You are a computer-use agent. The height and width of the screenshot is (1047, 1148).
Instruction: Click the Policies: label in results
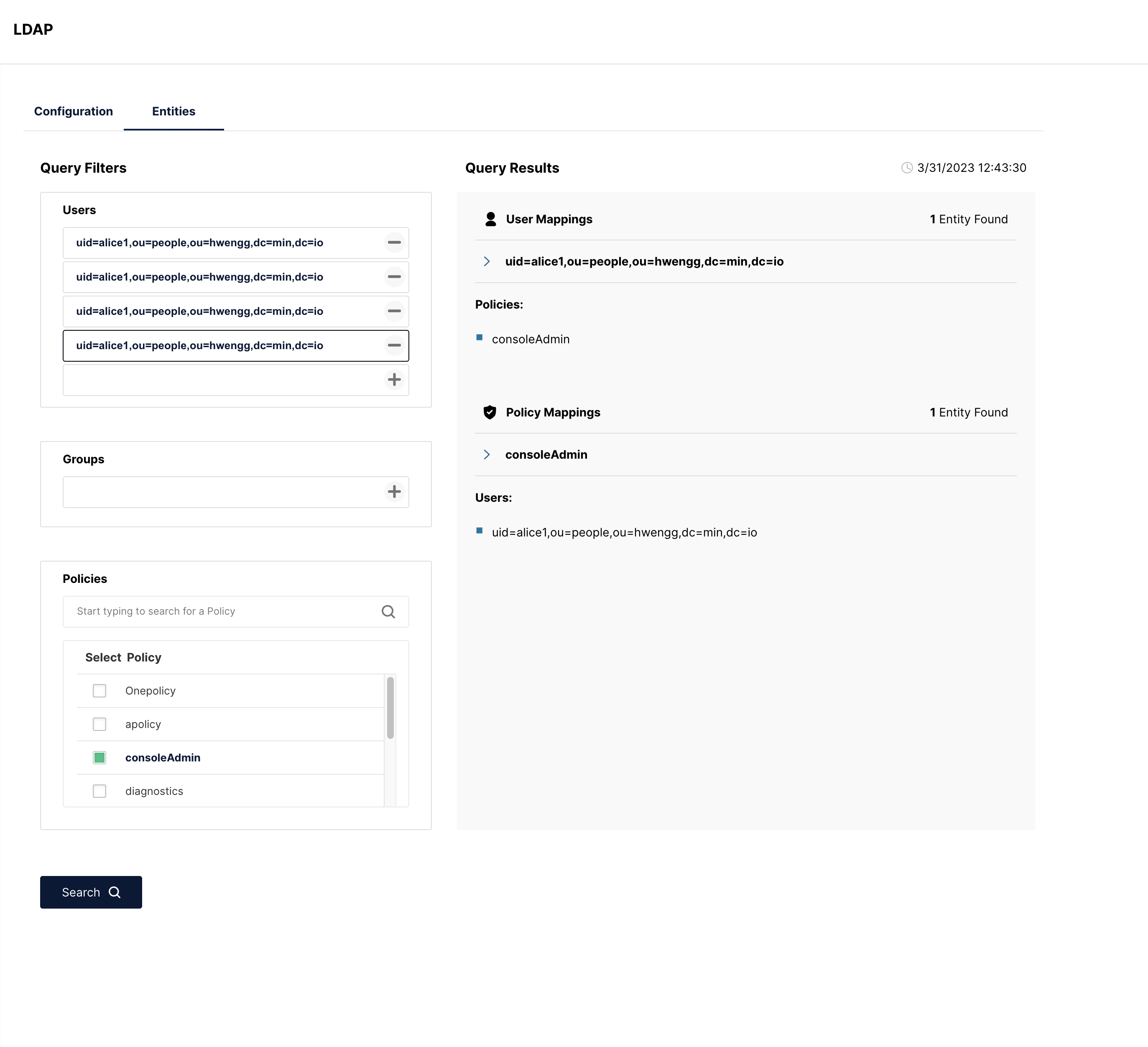coord(499,304)
